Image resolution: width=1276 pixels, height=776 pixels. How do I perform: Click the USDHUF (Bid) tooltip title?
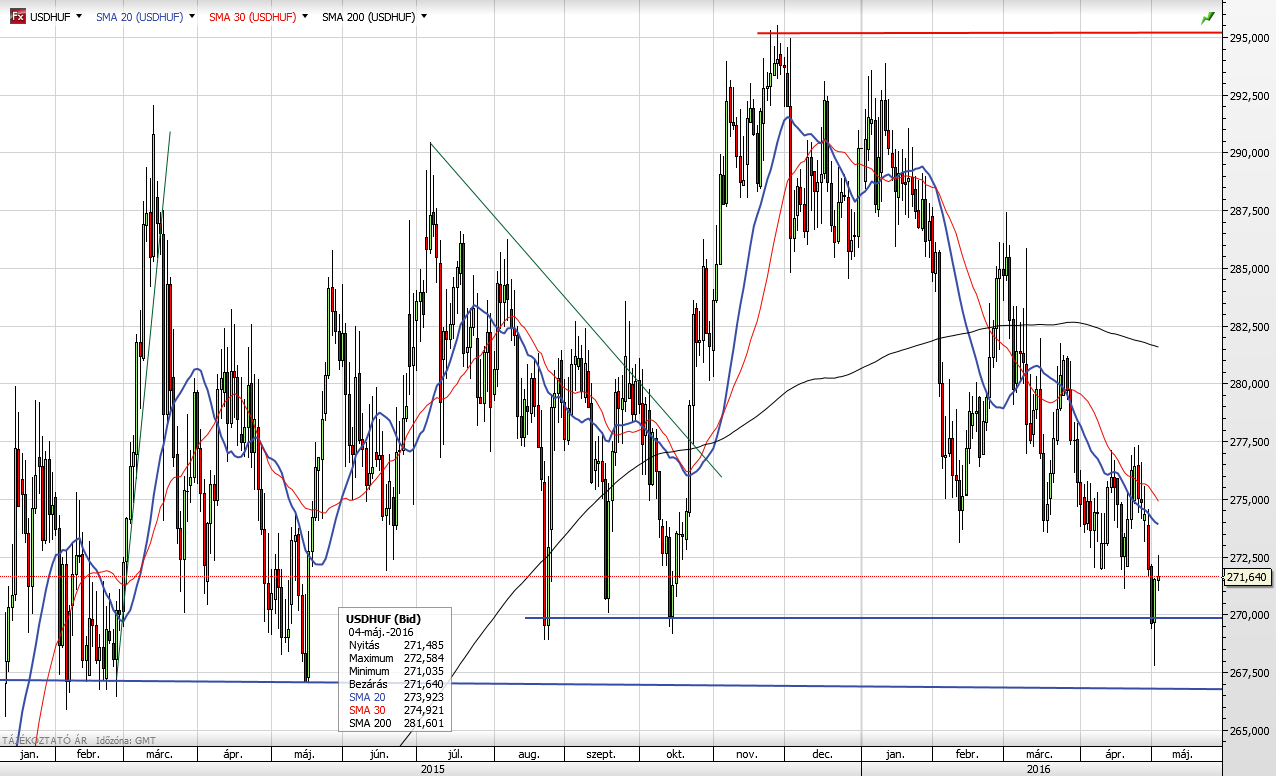pyautogui.click(x=384, y=619)
